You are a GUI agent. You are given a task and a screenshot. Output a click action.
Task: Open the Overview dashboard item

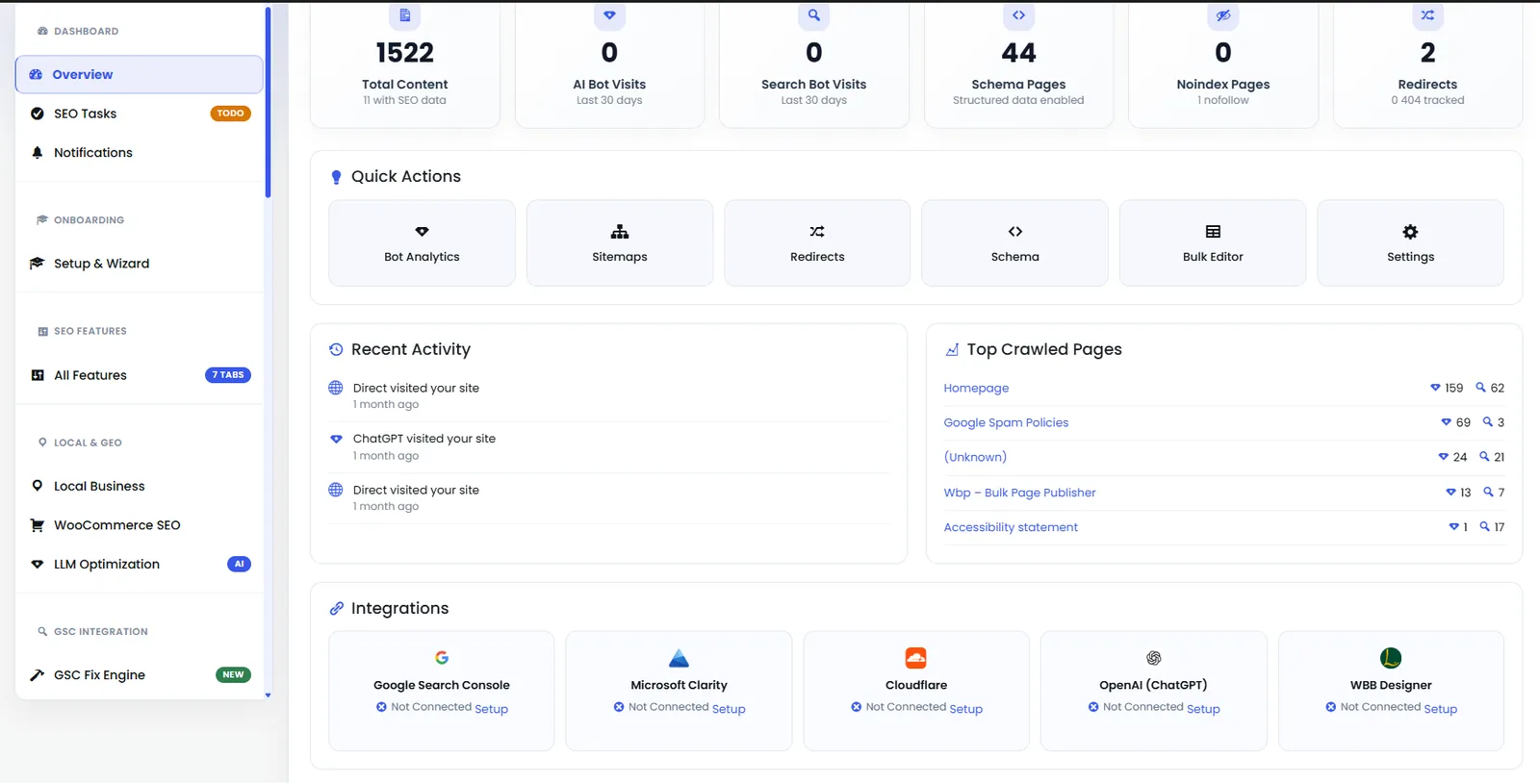tap(139, 74)
